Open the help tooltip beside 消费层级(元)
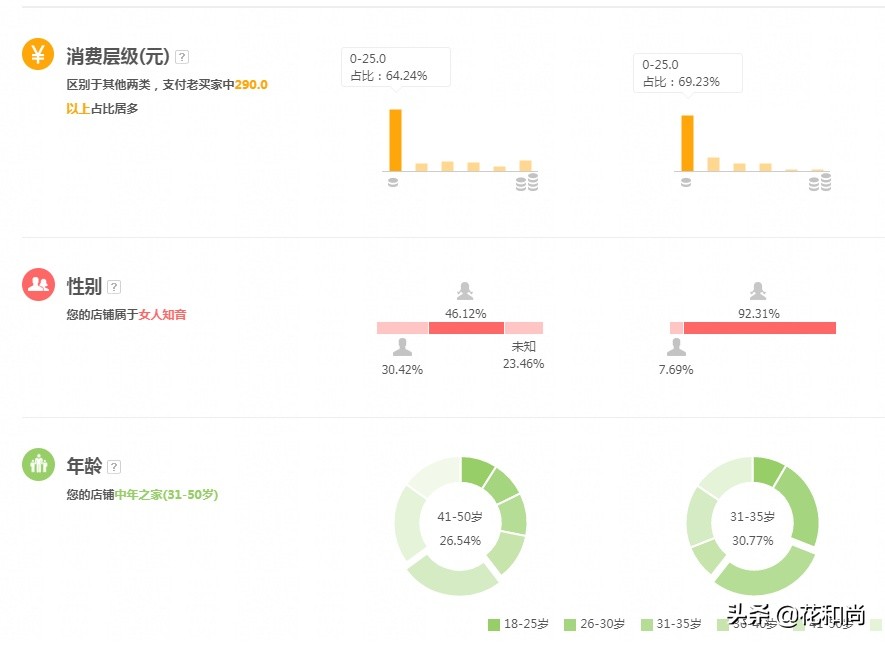This screenshot has height=645, width=885. pyautogui.click(x=180, y=57)
